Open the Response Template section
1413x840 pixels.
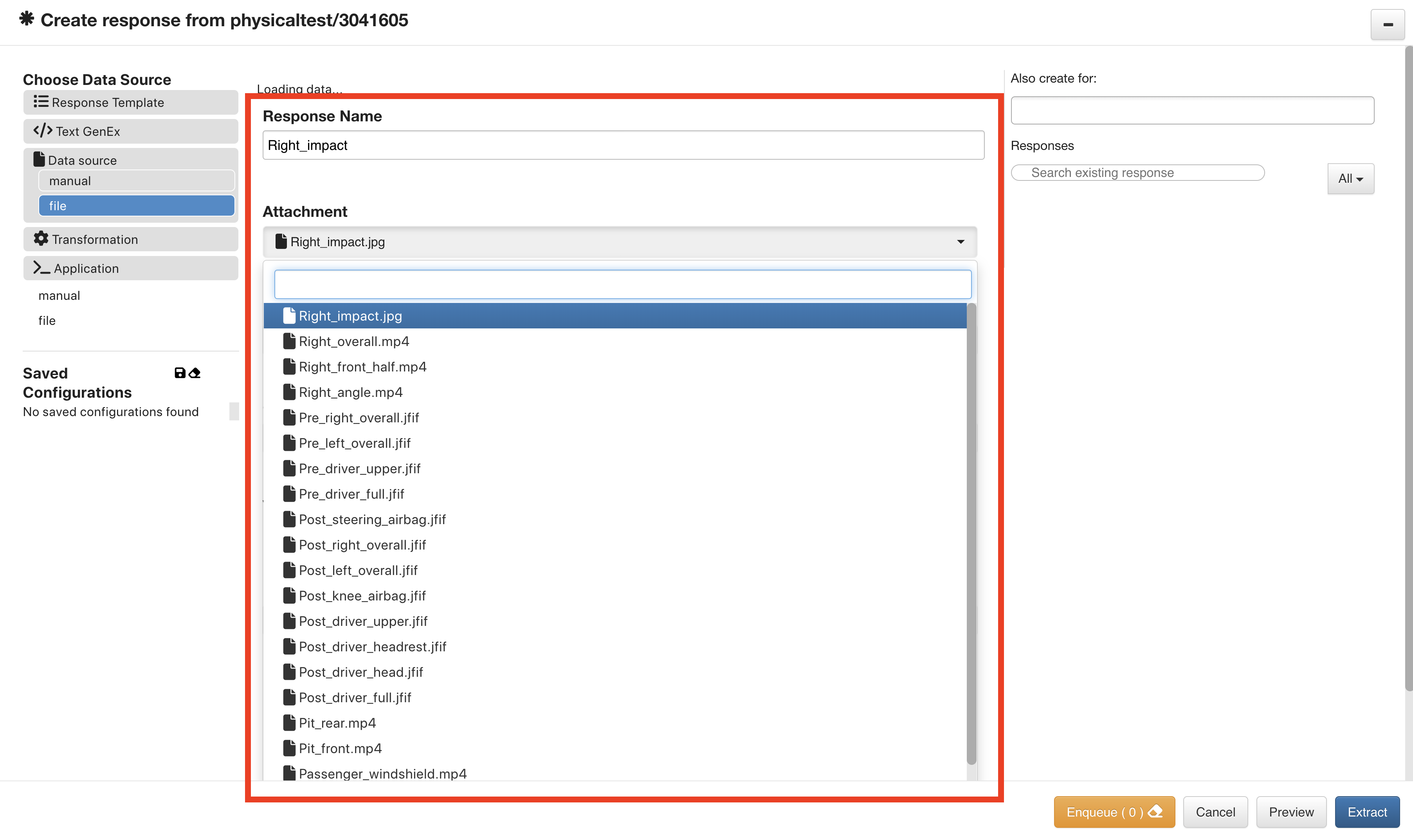[x=131, y=103]
